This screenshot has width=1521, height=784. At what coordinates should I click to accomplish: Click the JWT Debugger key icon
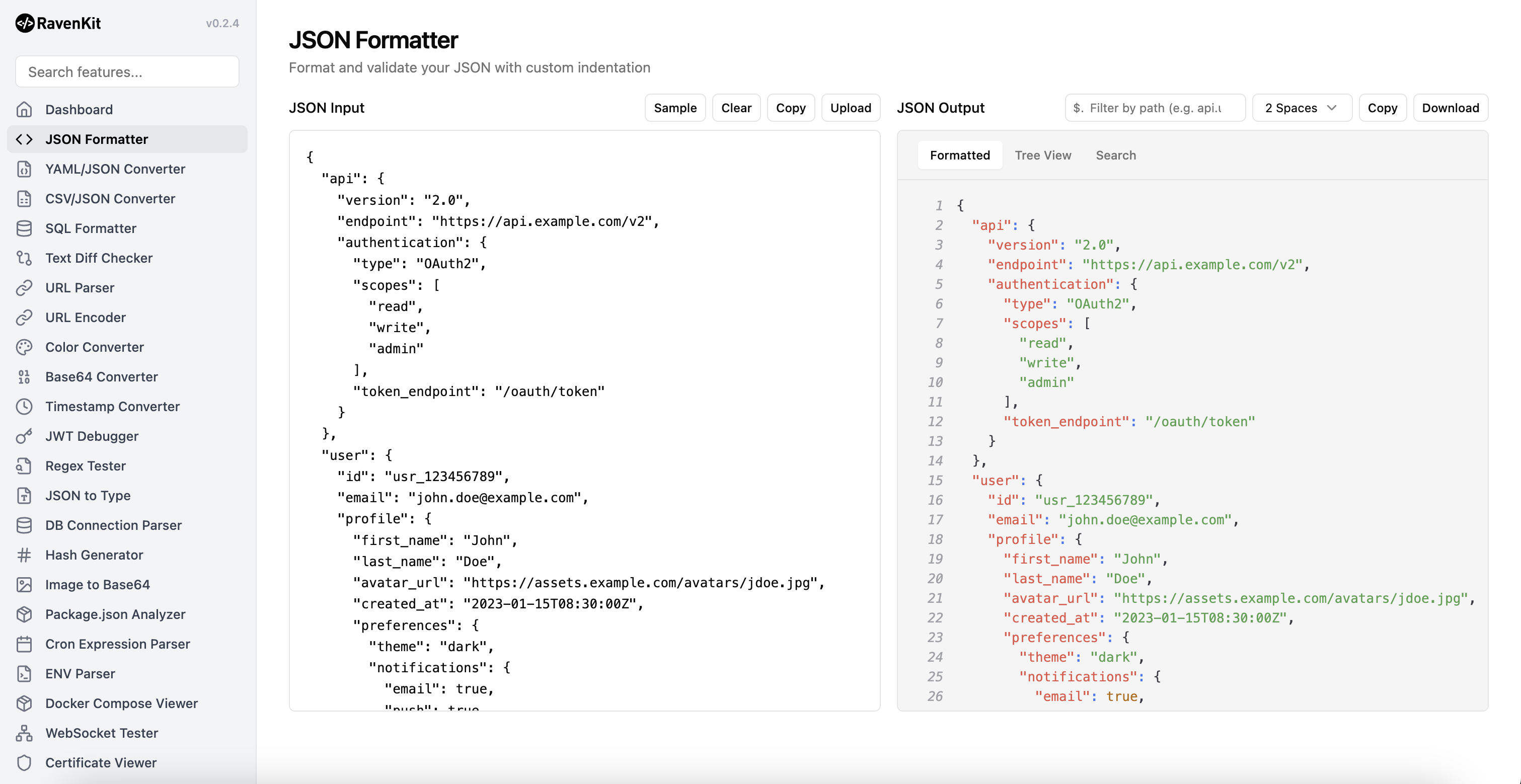tap(24, 436)
